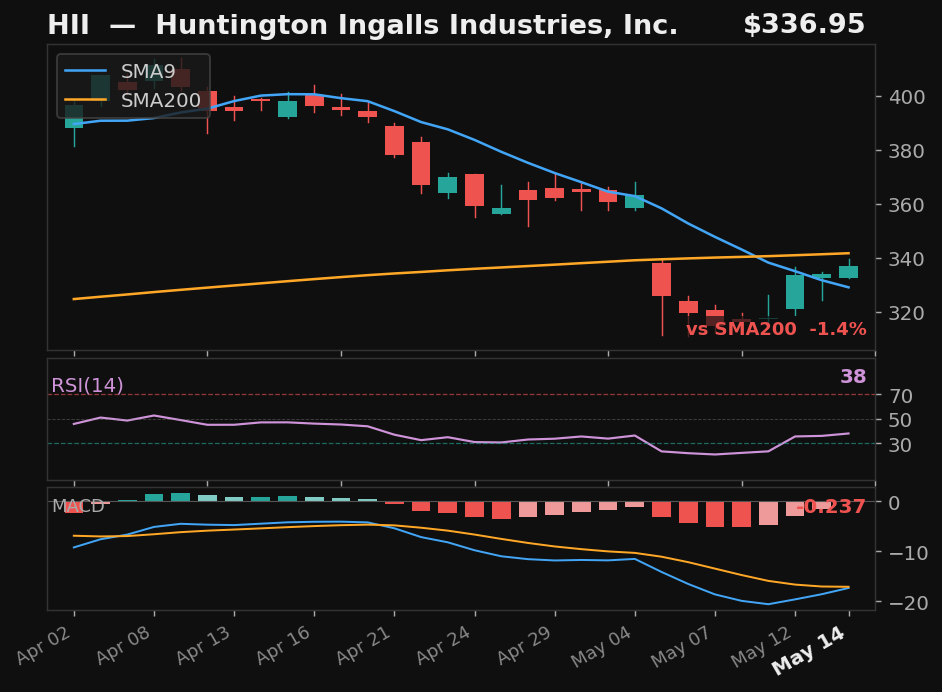Click the vs SMA200 -1.4% annotation

[x=776, y=329]
